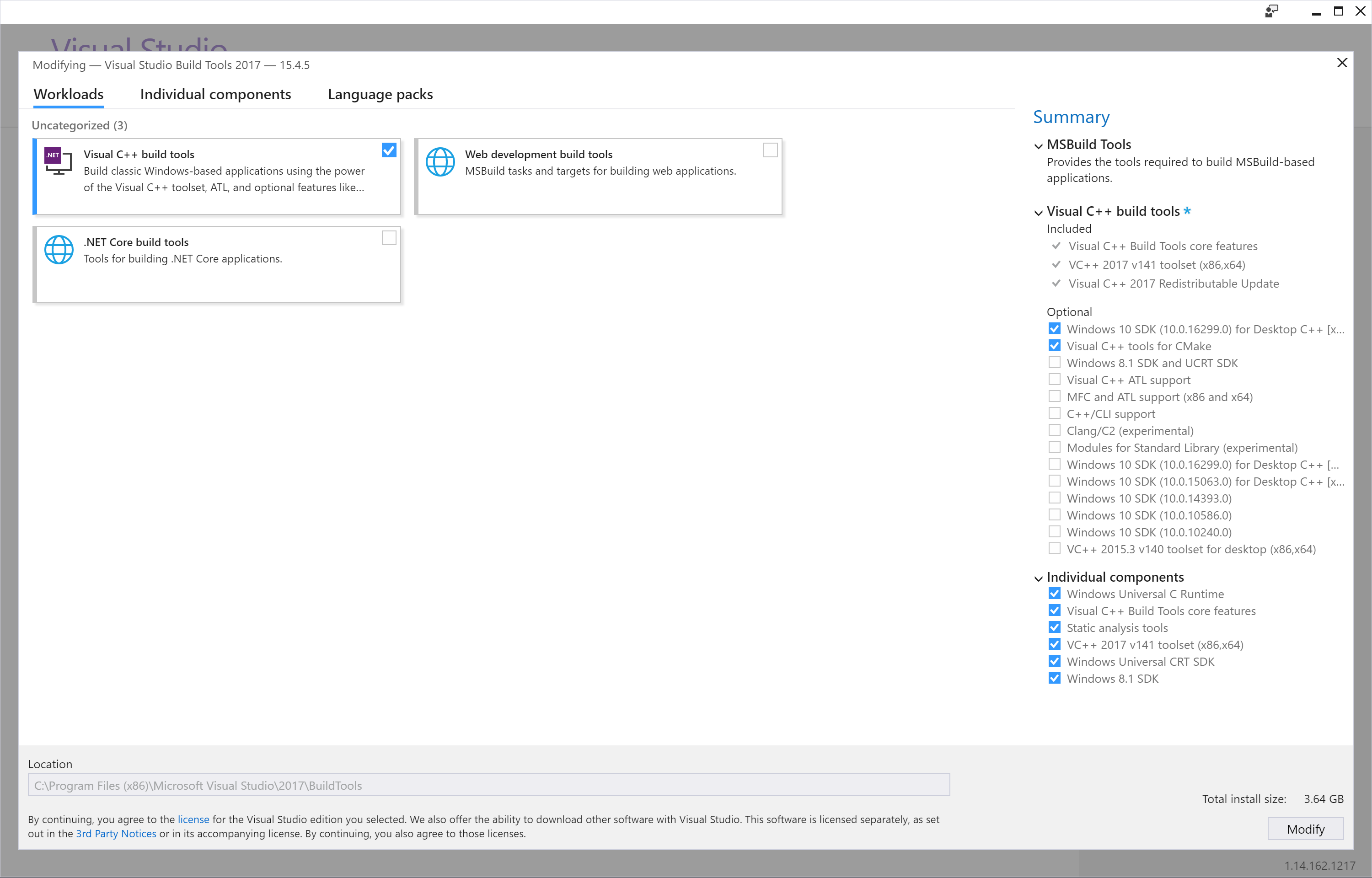The width and height of the screenshot is (1372, 878).
Task: Collapse the MSBuild Tools summary section
Action: (x=1038, y=146)
